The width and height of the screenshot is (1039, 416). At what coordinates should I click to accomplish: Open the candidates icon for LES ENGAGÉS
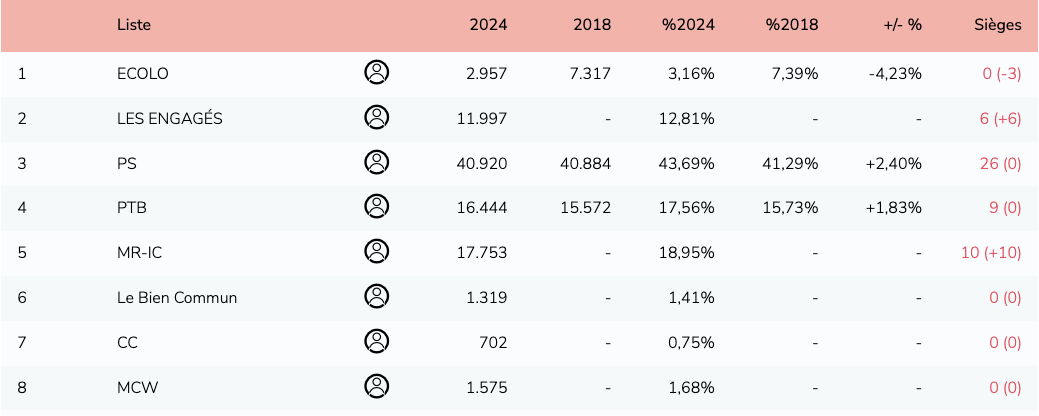(376, 117)
